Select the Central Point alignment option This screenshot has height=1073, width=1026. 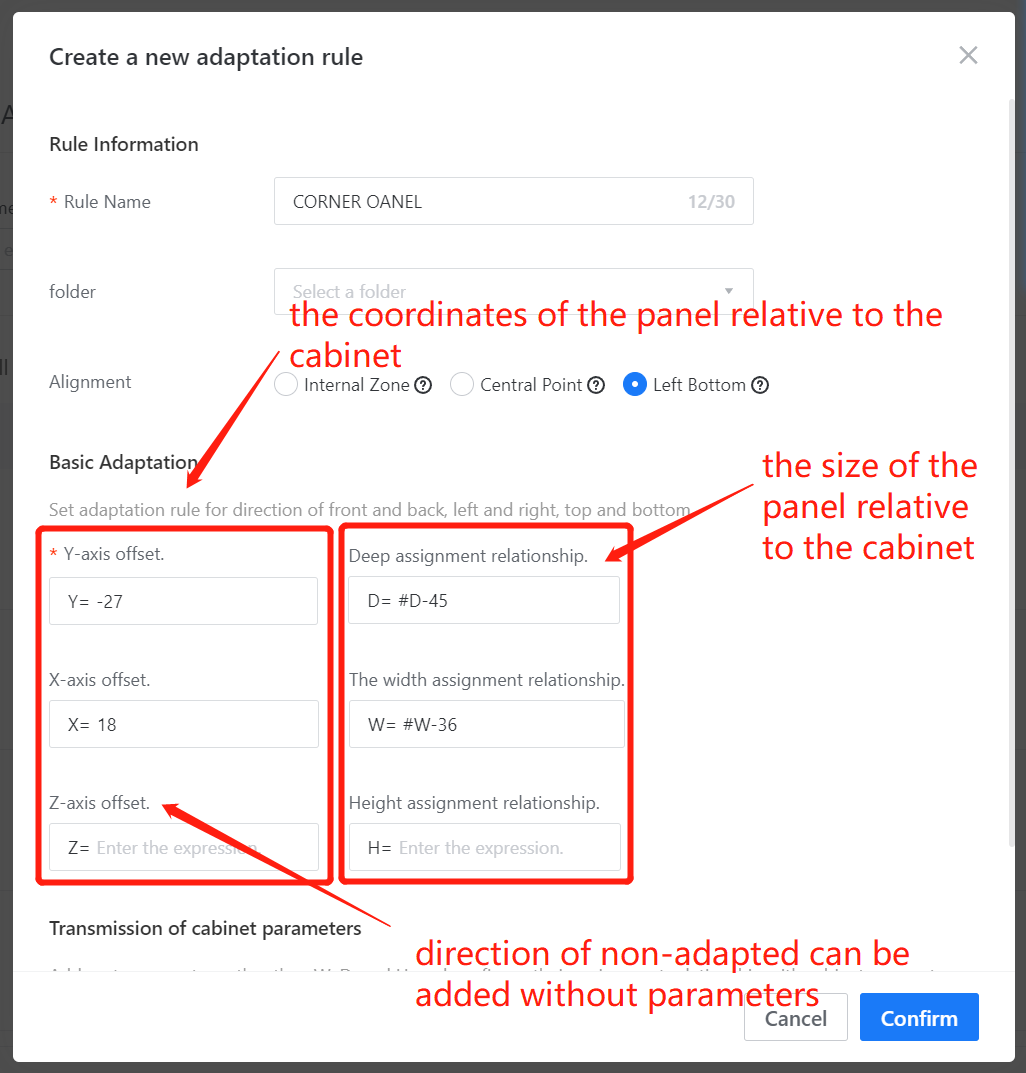462,385
